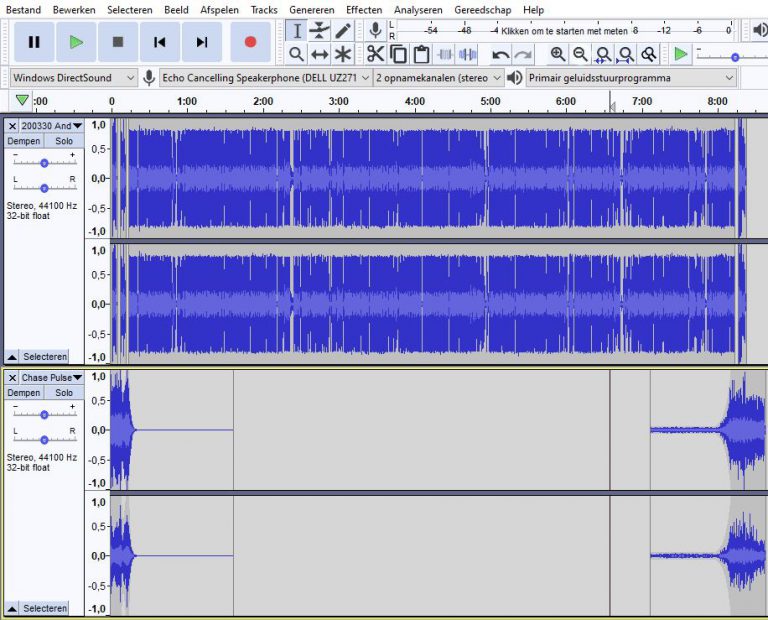Click the Zoom In icon
Image resolution: width=768 pixels, height=620 pixels.
pyautogui.click(x=558, y=54)
